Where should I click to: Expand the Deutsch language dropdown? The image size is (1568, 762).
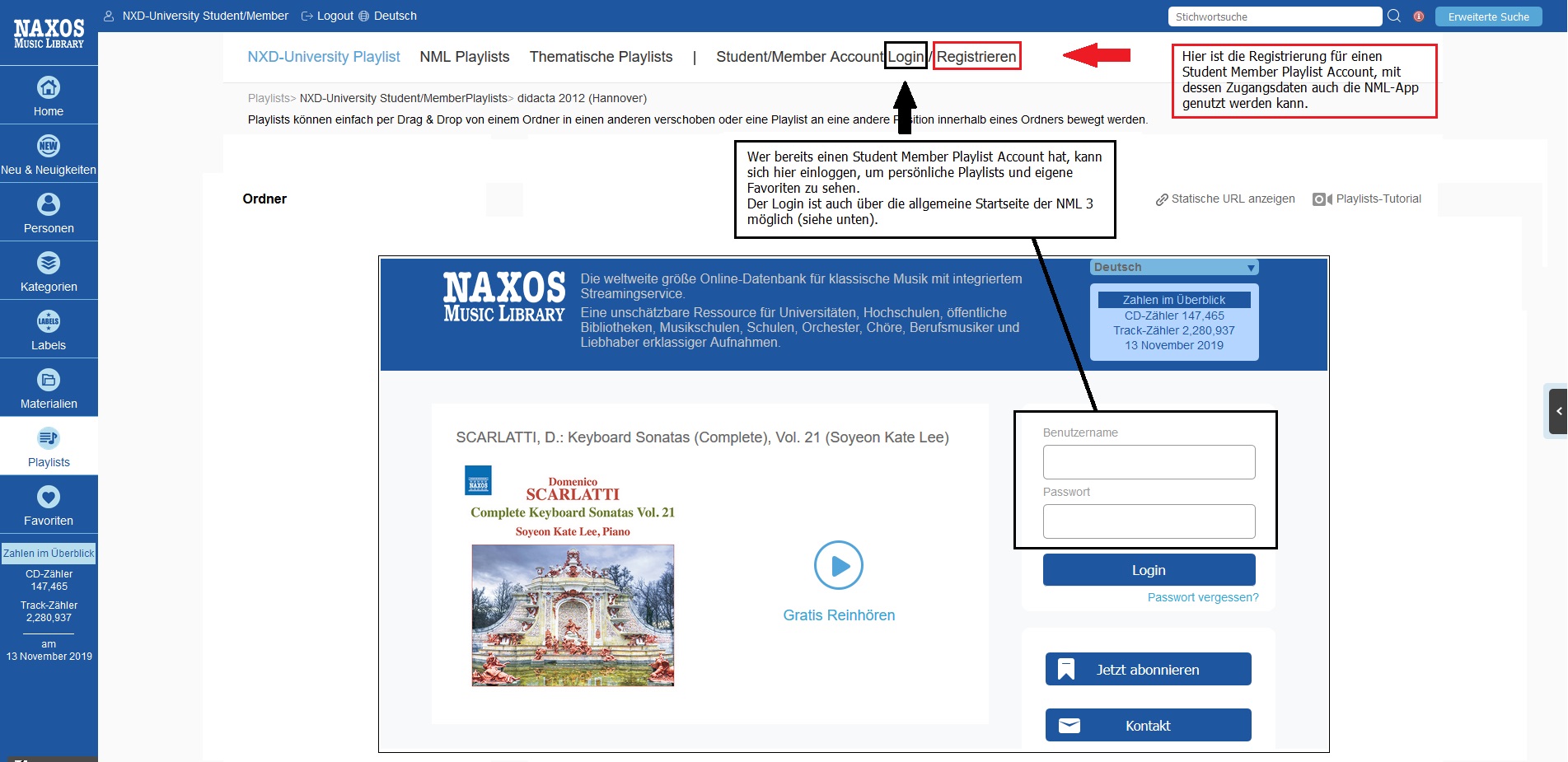(x=1174, y=268)
